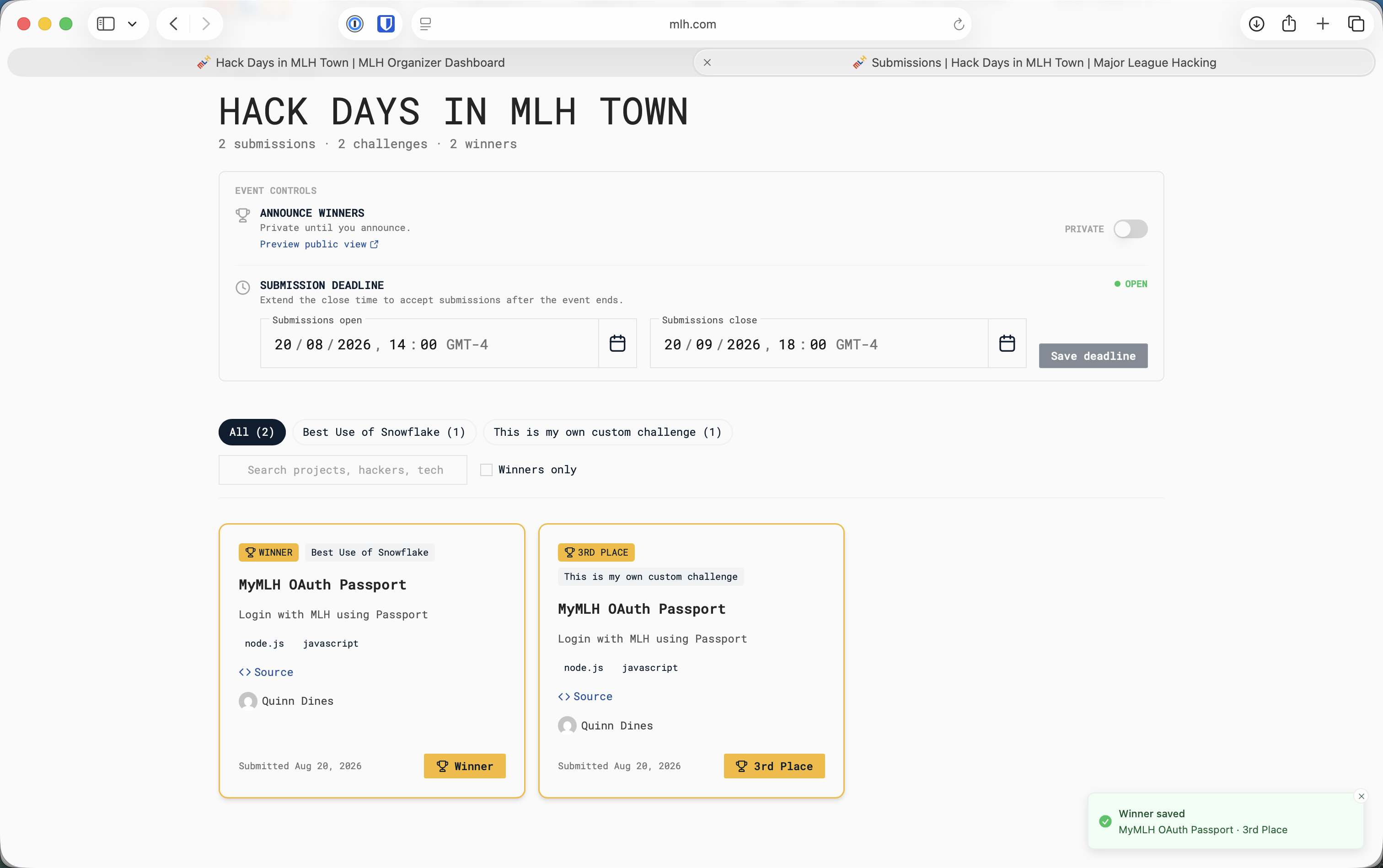
Task: Click the Search projects, hackers, tech field
Action: (343, 470)
